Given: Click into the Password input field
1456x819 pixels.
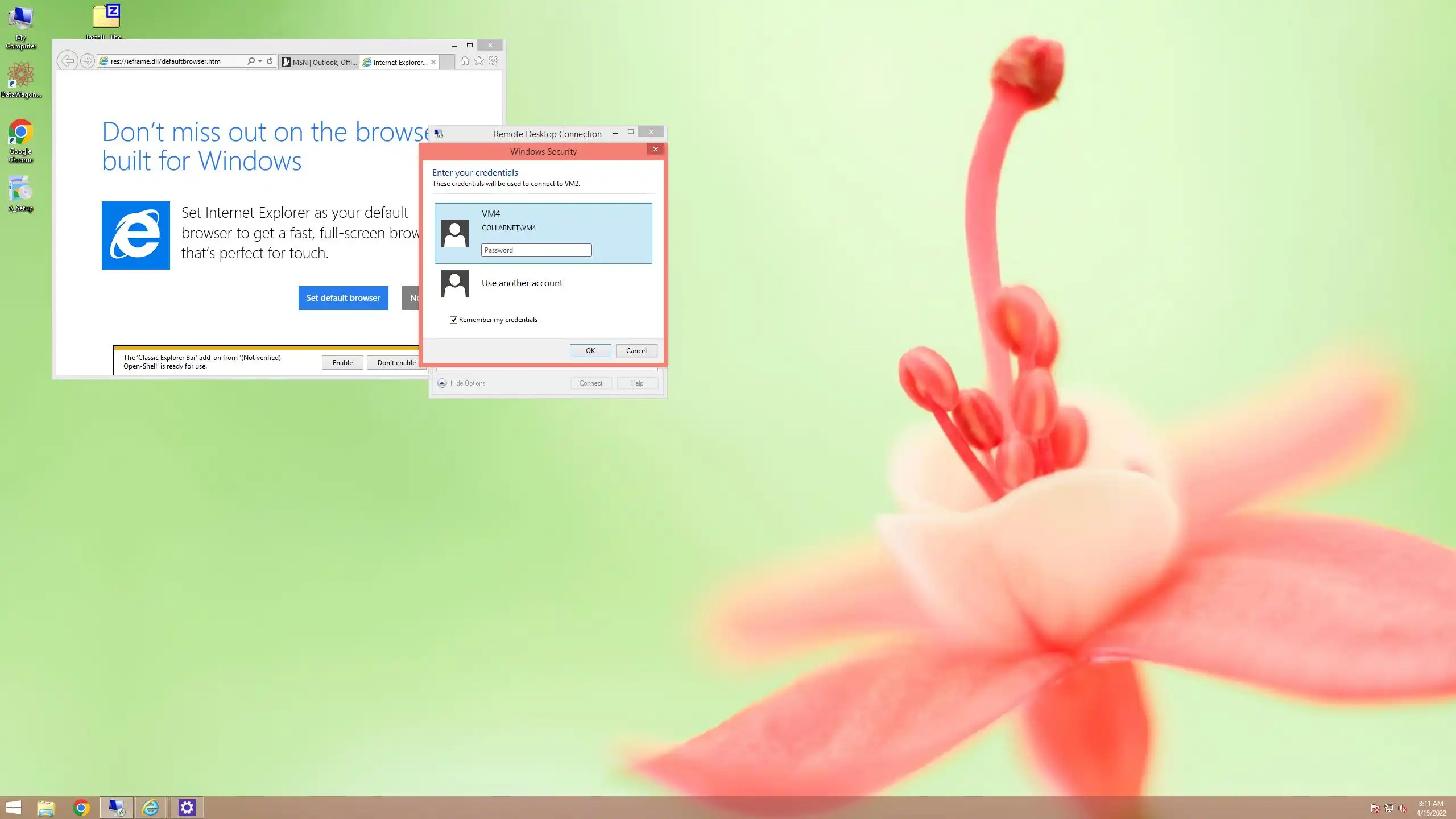Looking at the screenshot, I should pos(536,250).
